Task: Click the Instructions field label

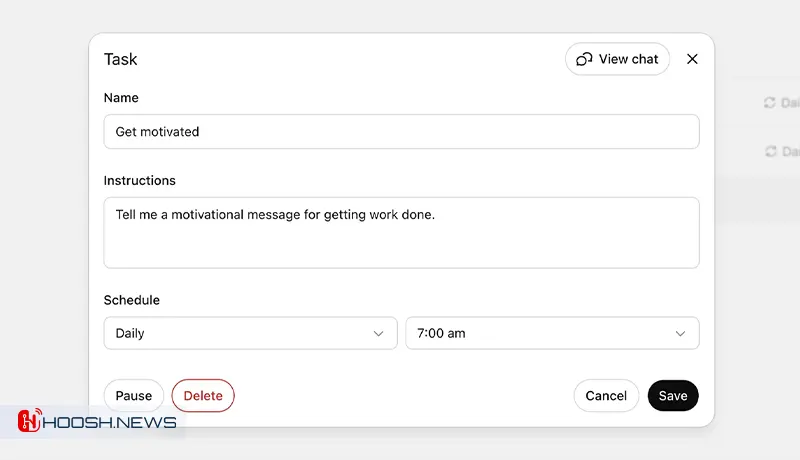Action: (x=140, y=181)
